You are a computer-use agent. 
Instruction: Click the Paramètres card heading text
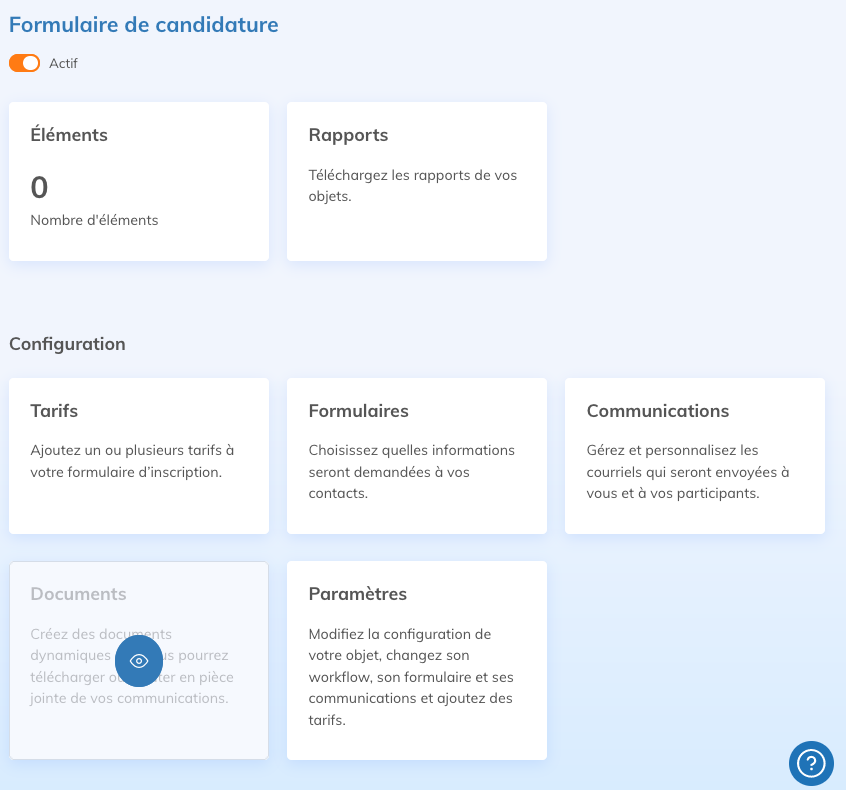click(x=357, y=593)
